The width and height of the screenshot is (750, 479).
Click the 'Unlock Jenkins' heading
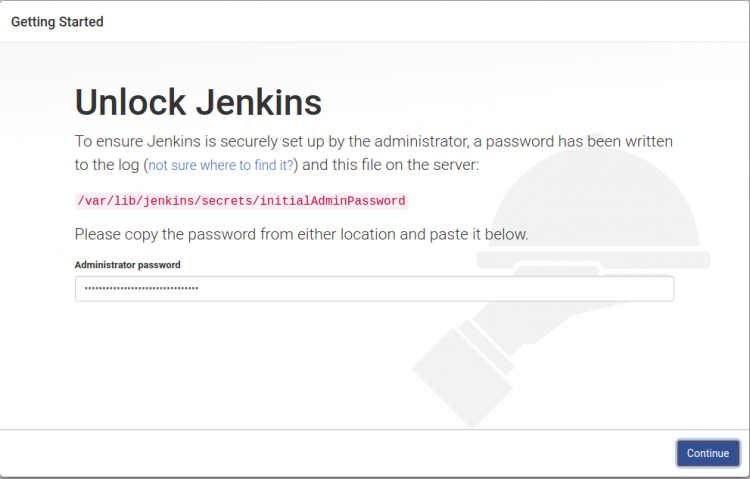click(x=198, y=102)
